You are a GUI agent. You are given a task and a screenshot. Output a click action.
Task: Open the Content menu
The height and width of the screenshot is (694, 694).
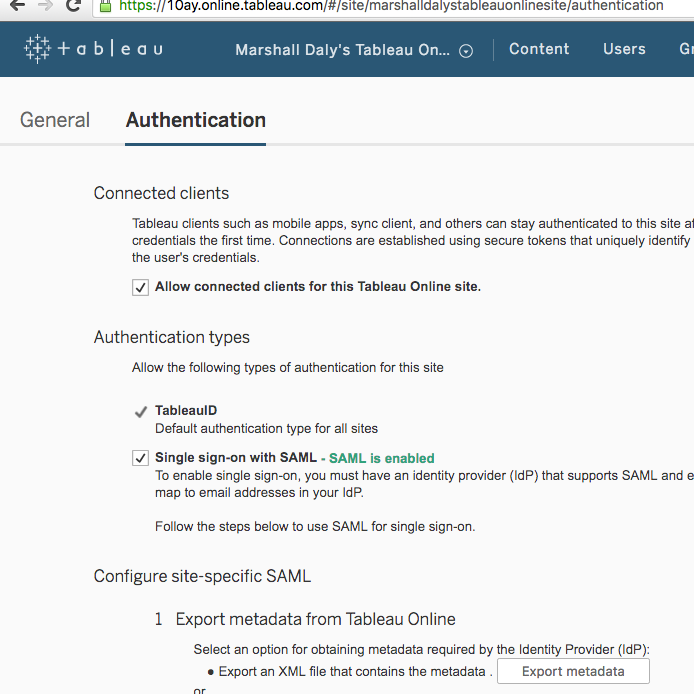coord(538,49)
